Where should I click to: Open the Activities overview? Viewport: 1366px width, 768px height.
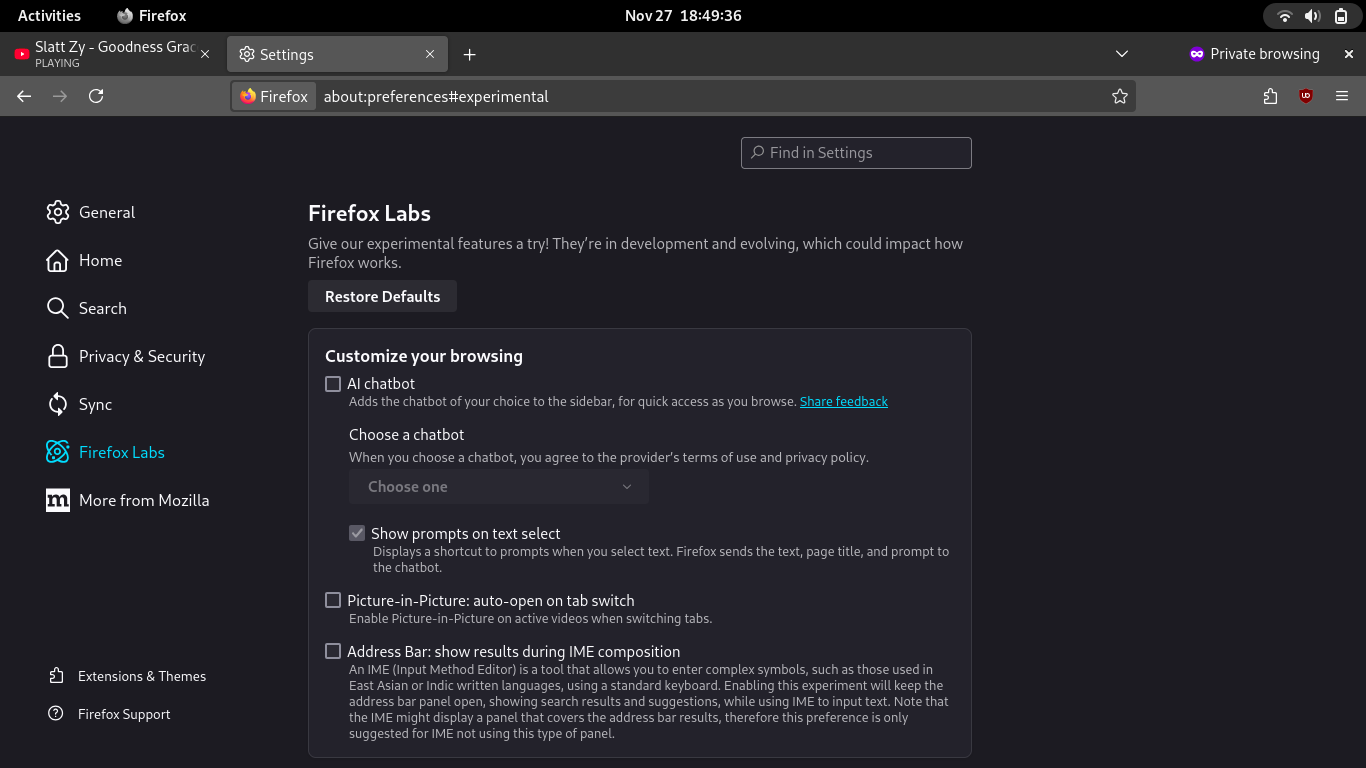tap(49, 16)
